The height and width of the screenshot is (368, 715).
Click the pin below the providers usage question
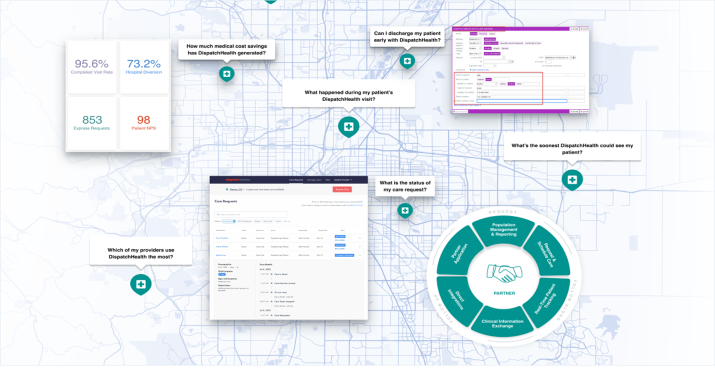(x=141, y=284)
